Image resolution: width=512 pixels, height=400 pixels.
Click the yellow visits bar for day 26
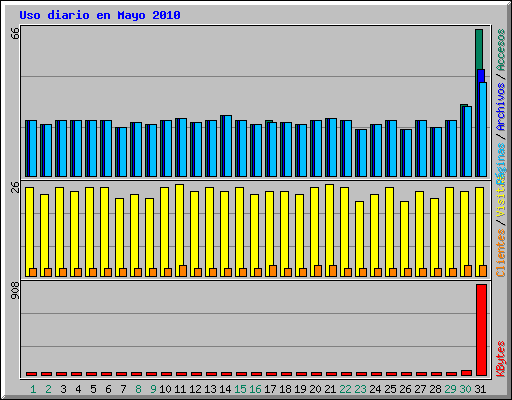(404, 239)
